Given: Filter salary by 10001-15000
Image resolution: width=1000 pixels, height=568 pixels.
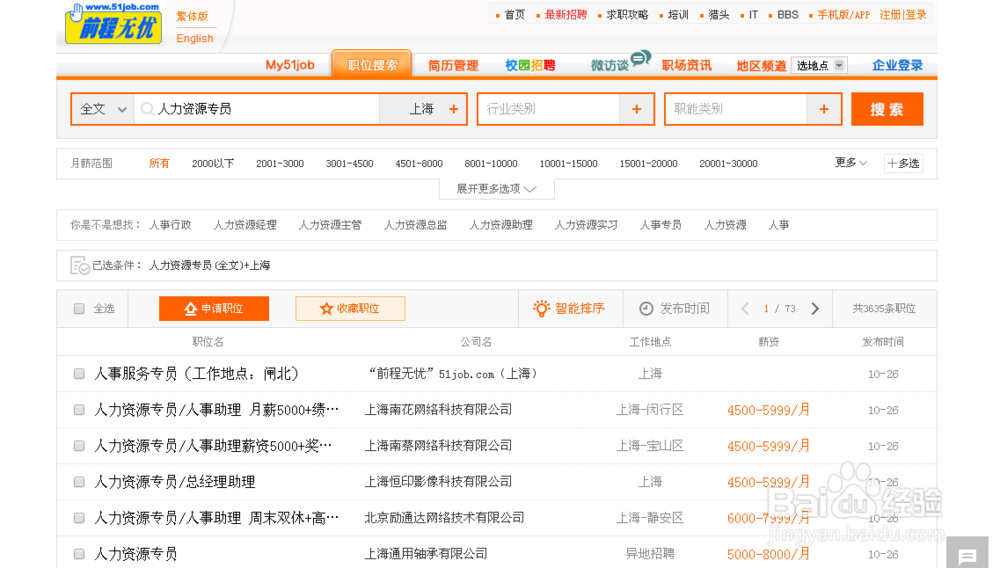Looking at the screenshot, I should [x=568, y=164].
